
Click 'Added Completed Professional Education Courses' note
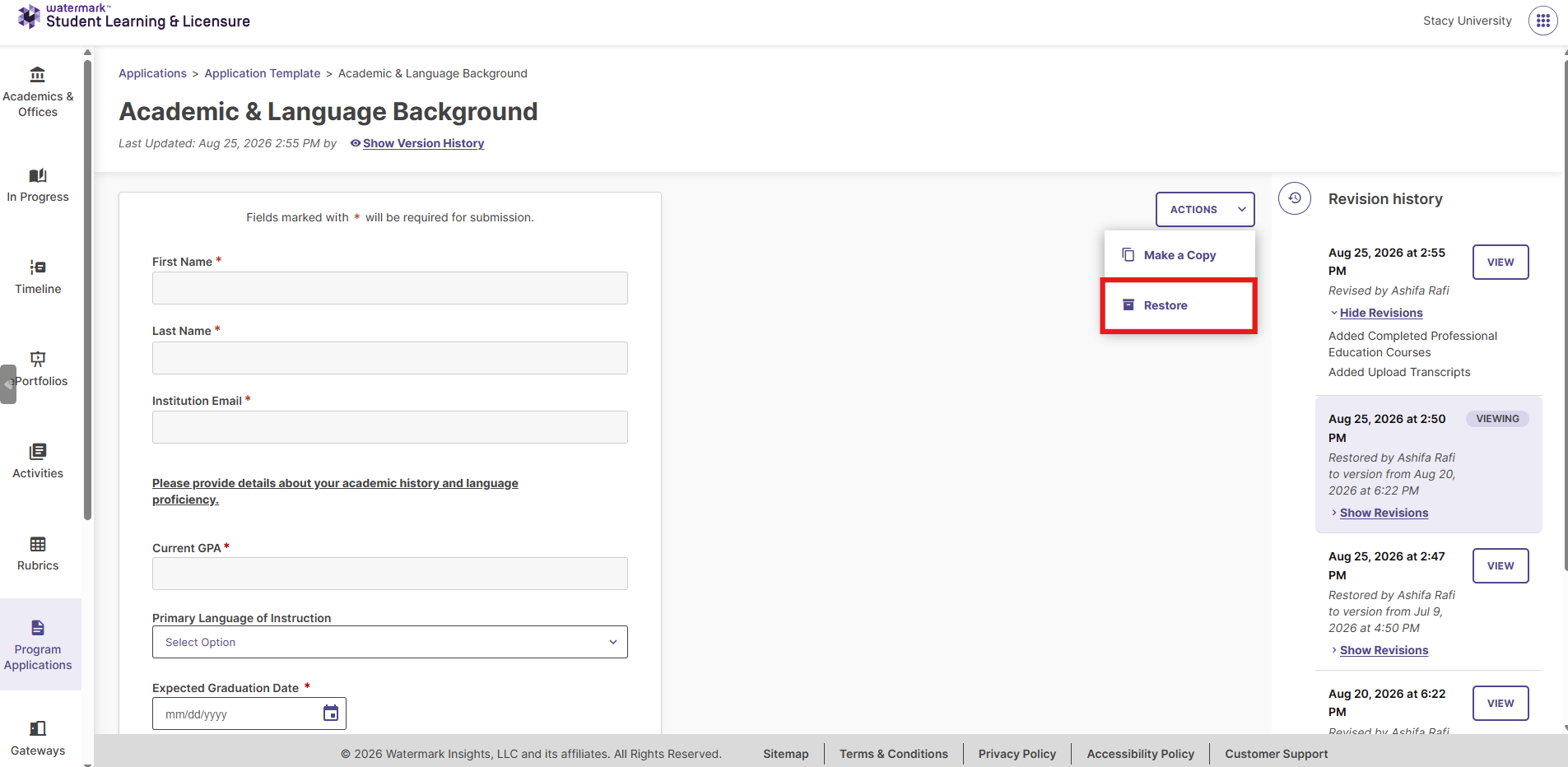pyautogui.click(x=1412, y=344)
